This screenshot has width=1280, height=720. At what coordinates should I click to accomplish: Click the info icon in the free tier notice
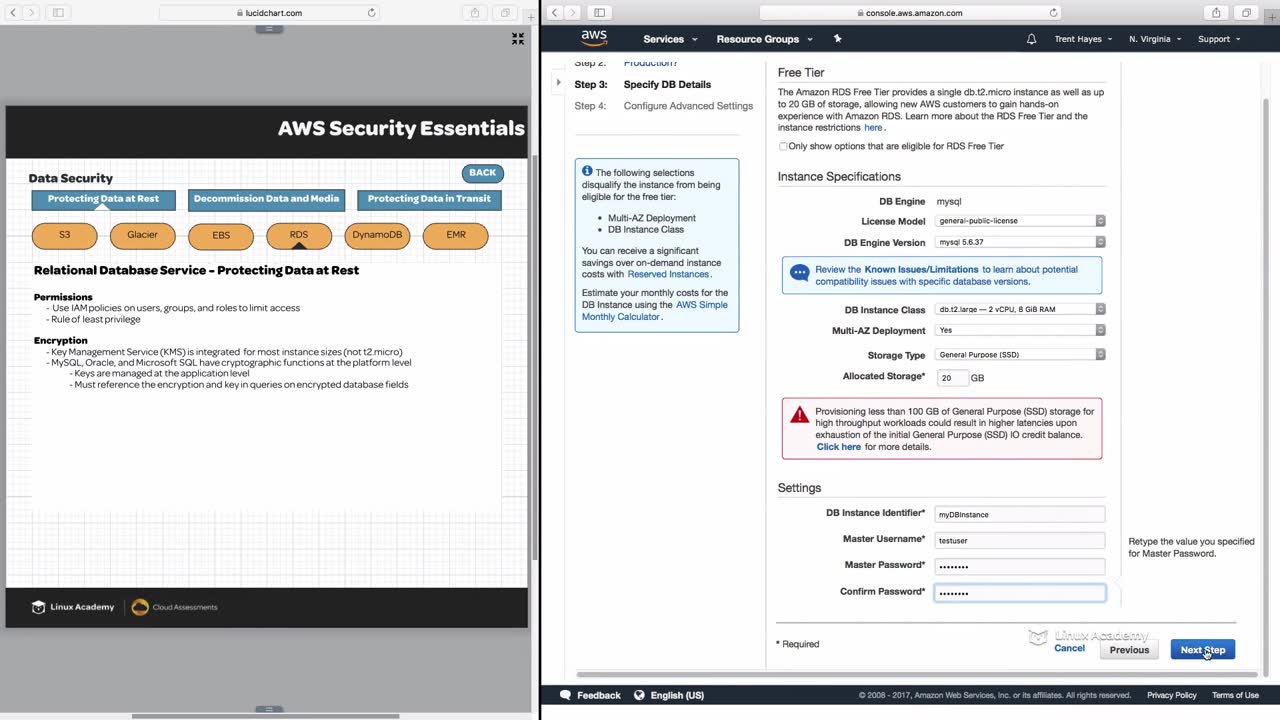[x=587, y=172]
